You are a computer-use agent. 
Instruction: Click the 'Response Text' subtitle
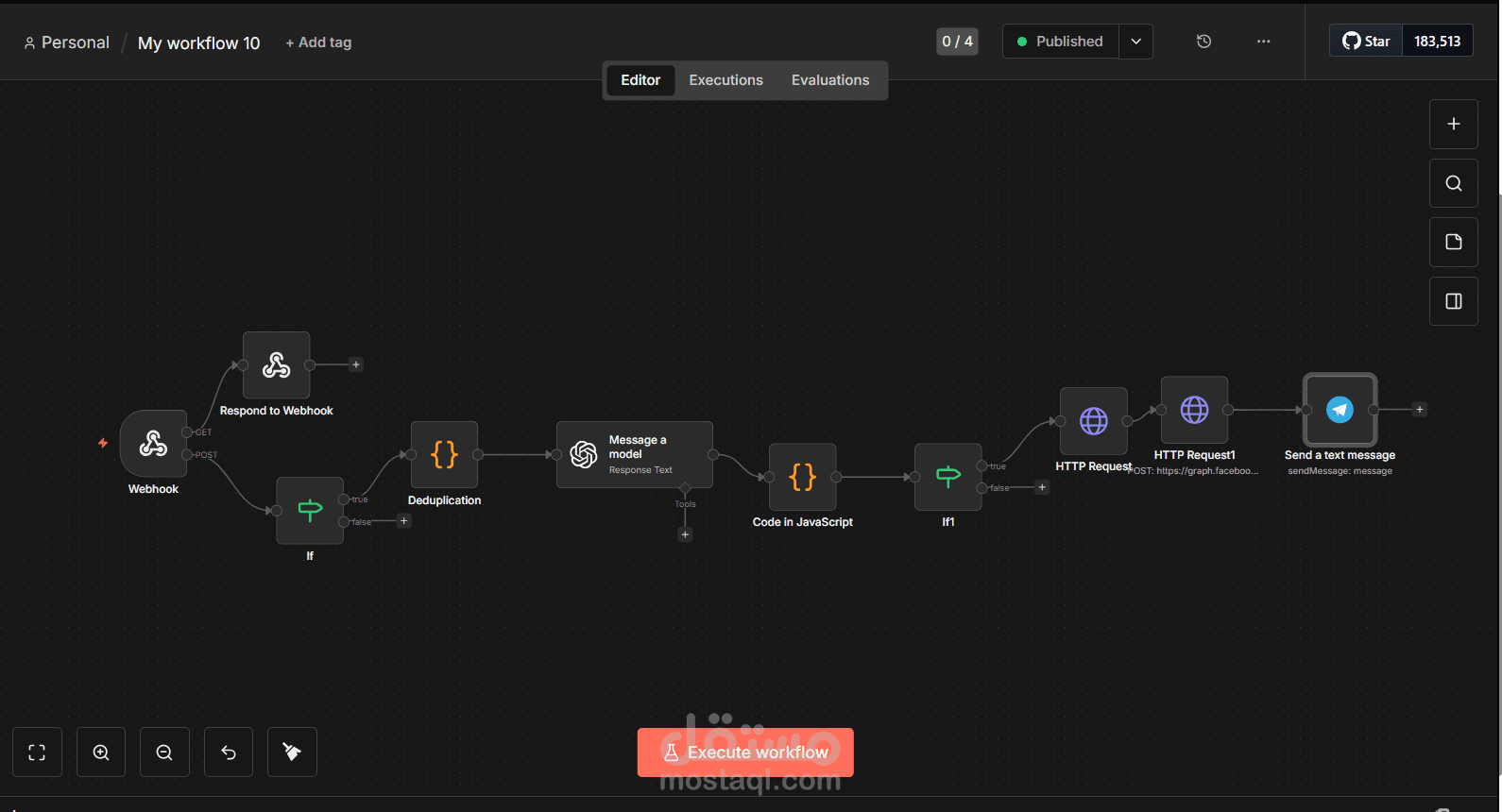640,470
